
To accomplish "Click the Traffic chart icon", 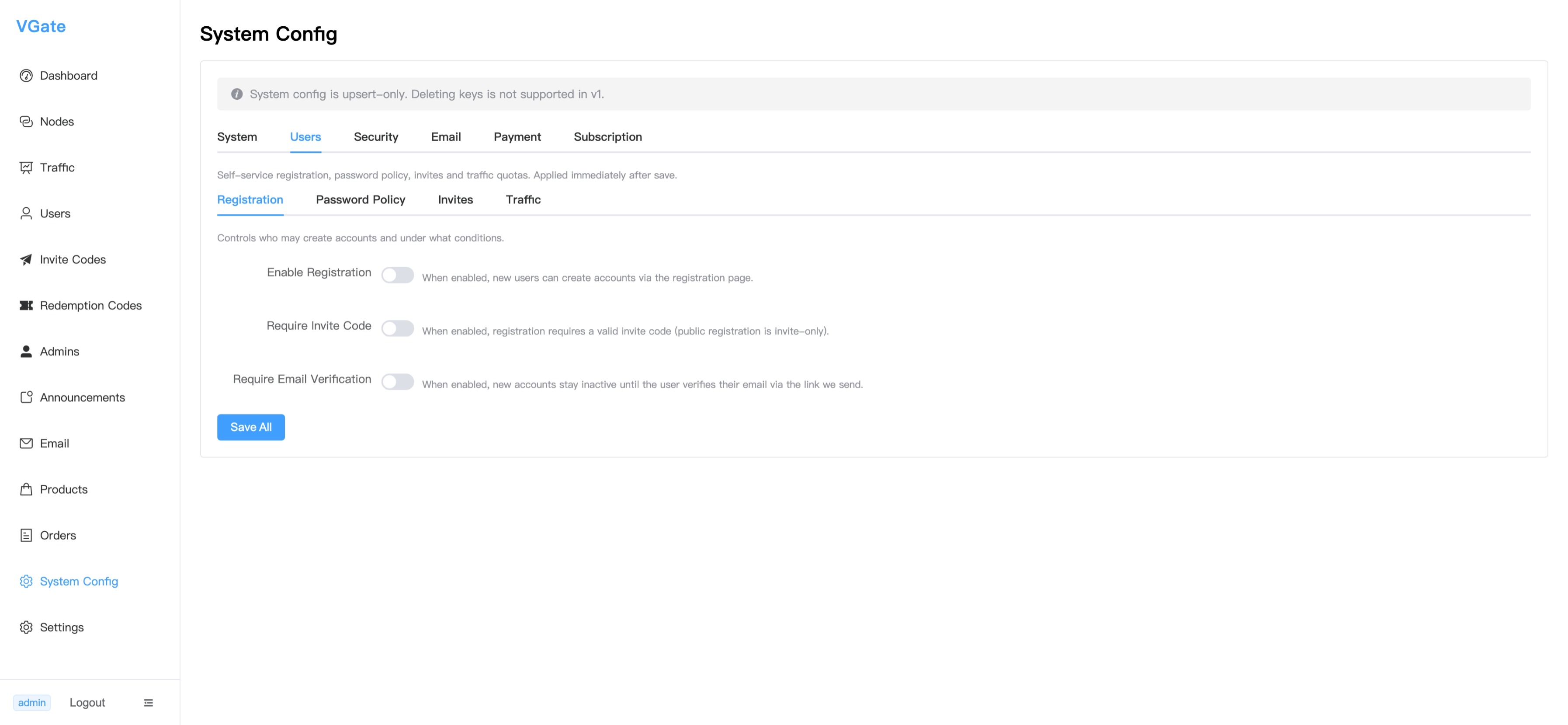I will click(x=26, y=167).
